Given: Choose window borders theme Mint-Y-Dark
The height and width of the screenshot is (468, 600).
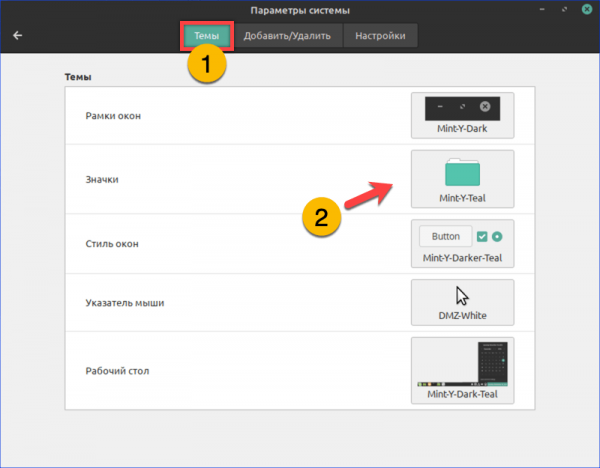Looking at the screenshot, I should (462, 115).
